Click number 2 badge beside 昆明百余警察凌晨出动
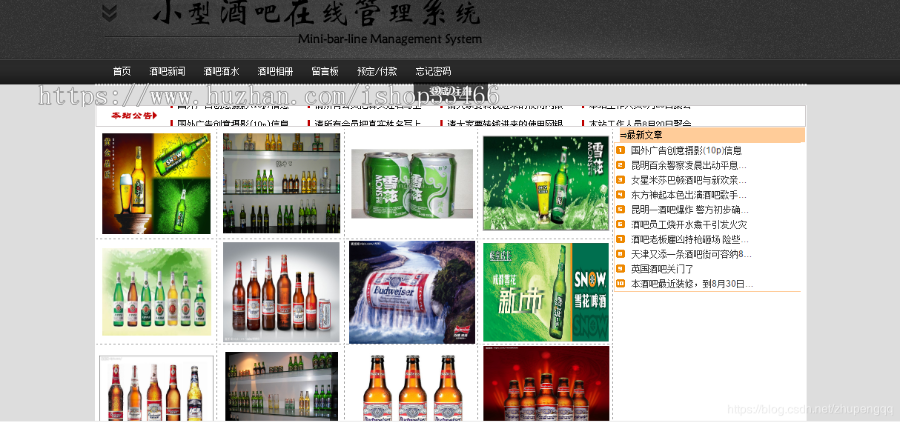 tap(620, 165)
